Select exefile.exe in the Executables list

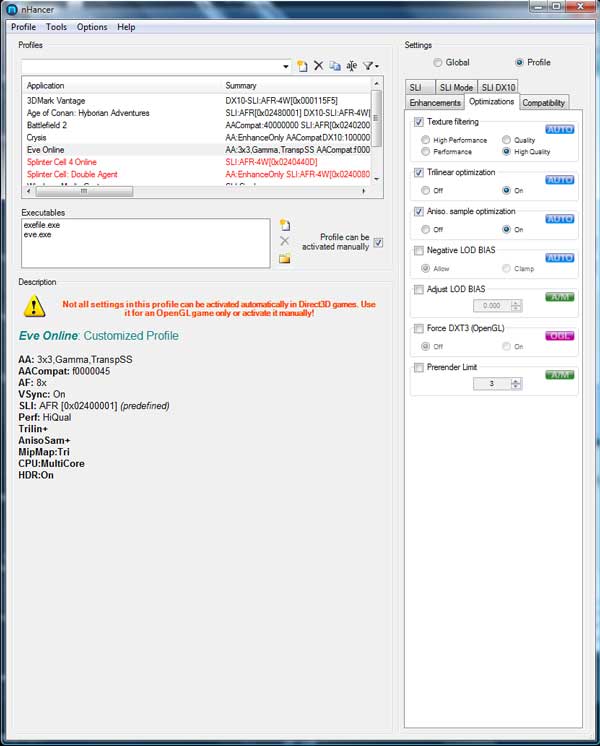point(42,225)
